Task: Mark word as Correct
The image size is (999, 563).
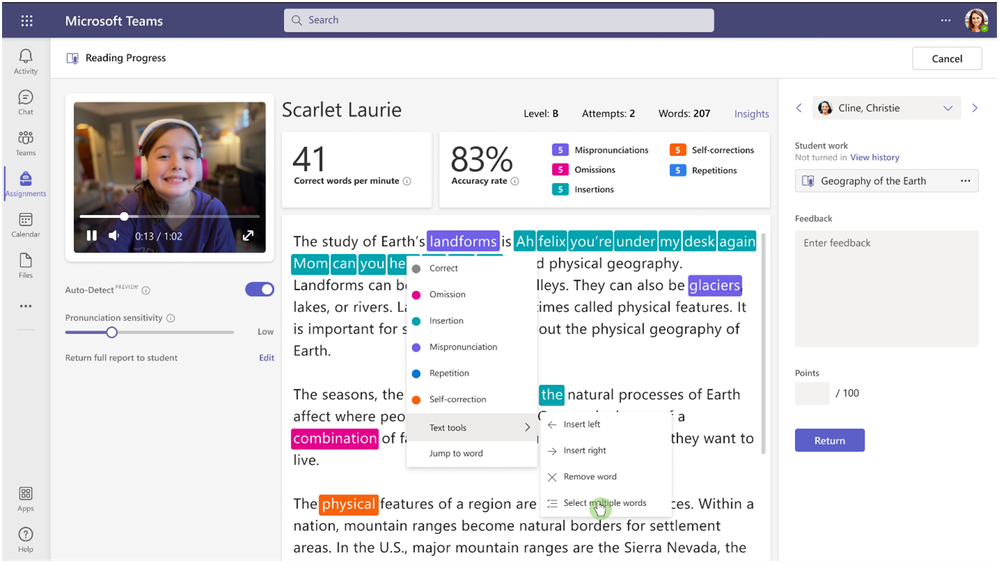Action: coord(472,268)
